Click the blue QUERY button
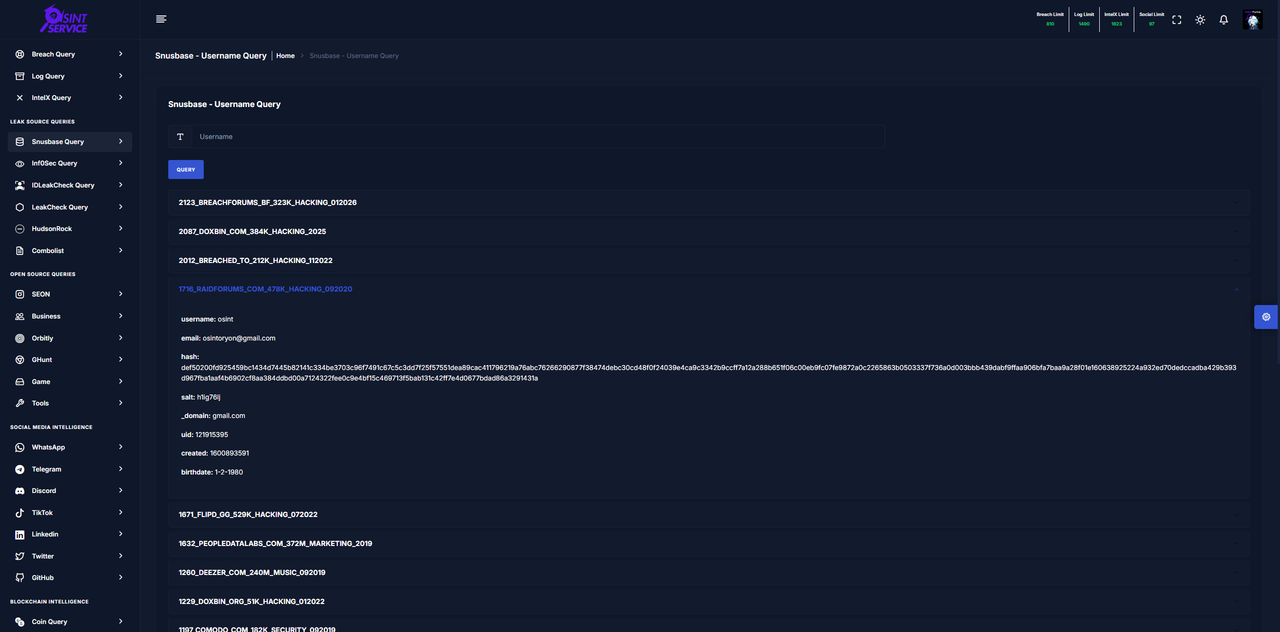The height and width of the screenshot is (632, 1280). coord(186,170)
